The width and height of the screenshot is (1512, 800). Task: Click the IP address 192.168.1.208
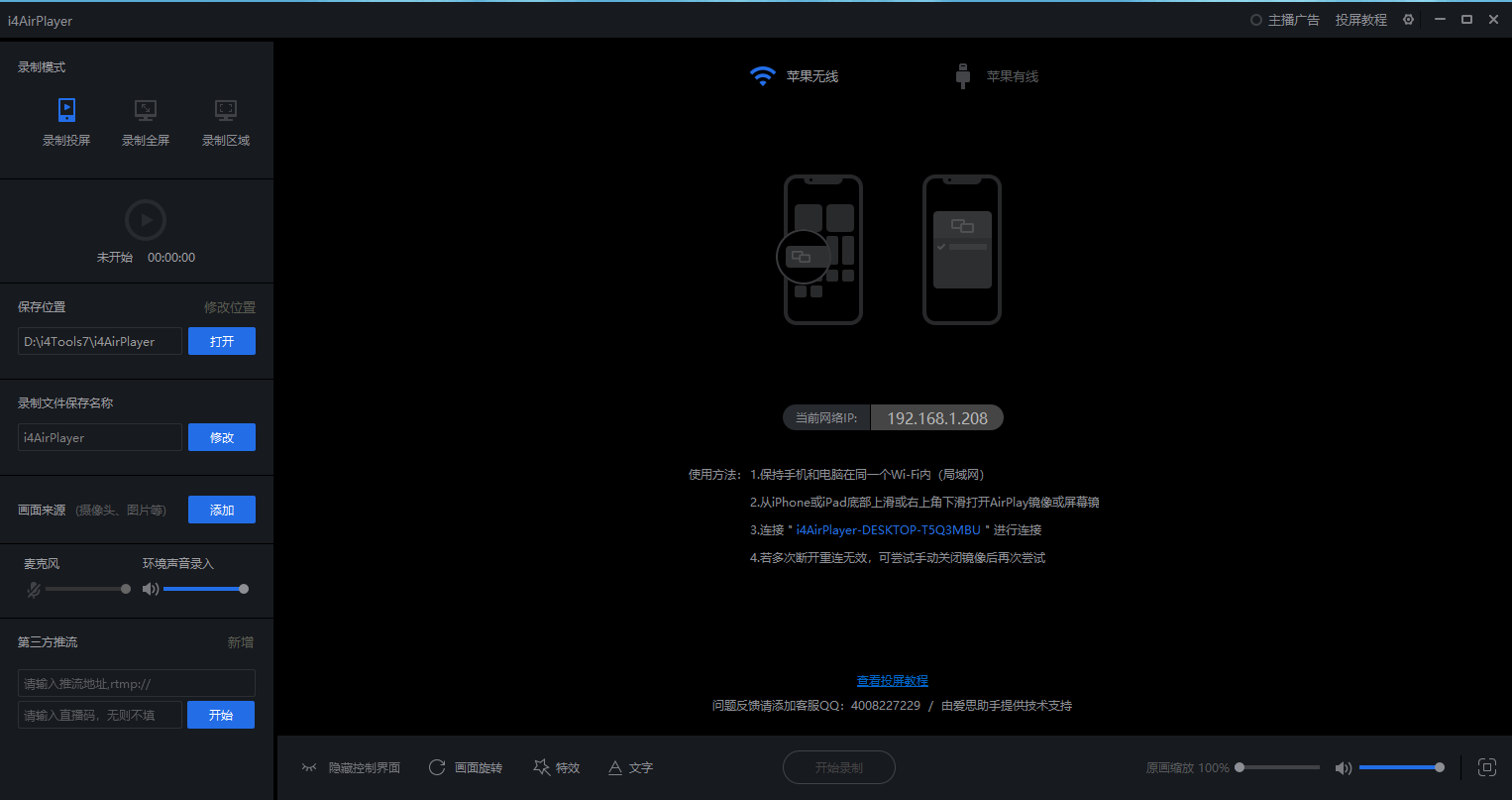(937, 418)
